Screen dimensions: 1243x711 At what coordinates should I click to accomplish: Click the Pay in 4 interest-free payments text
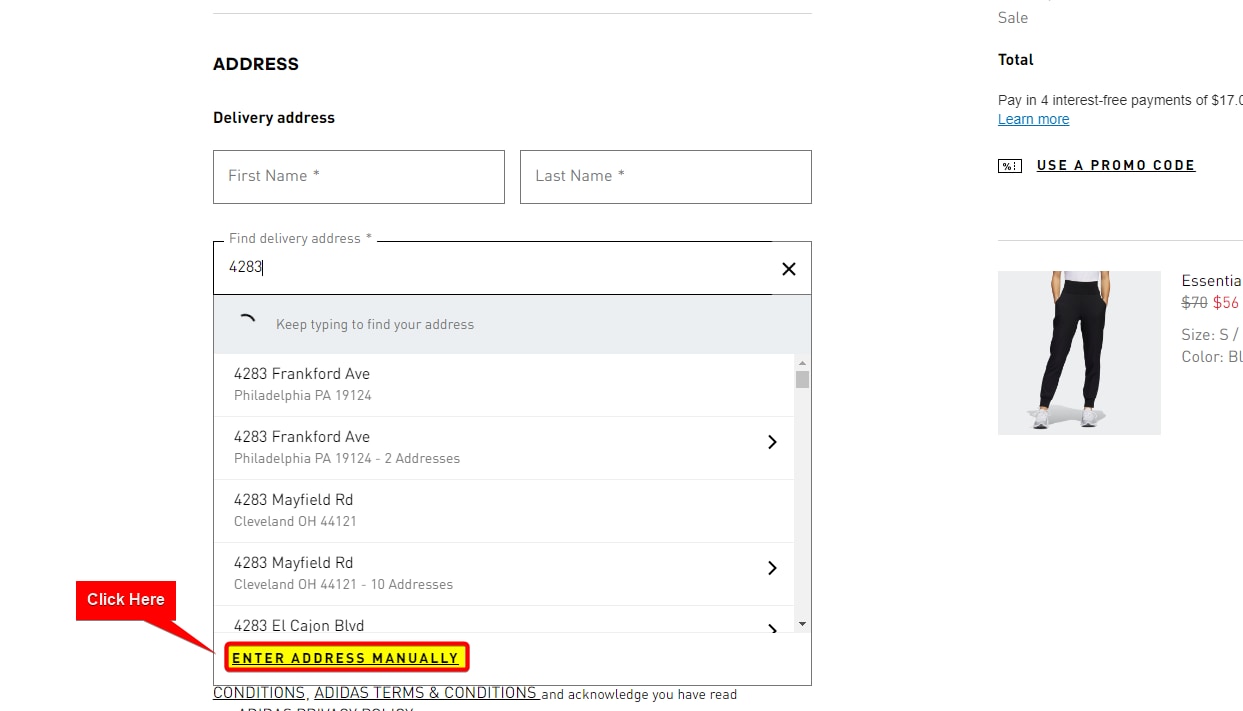point(1120,100)
